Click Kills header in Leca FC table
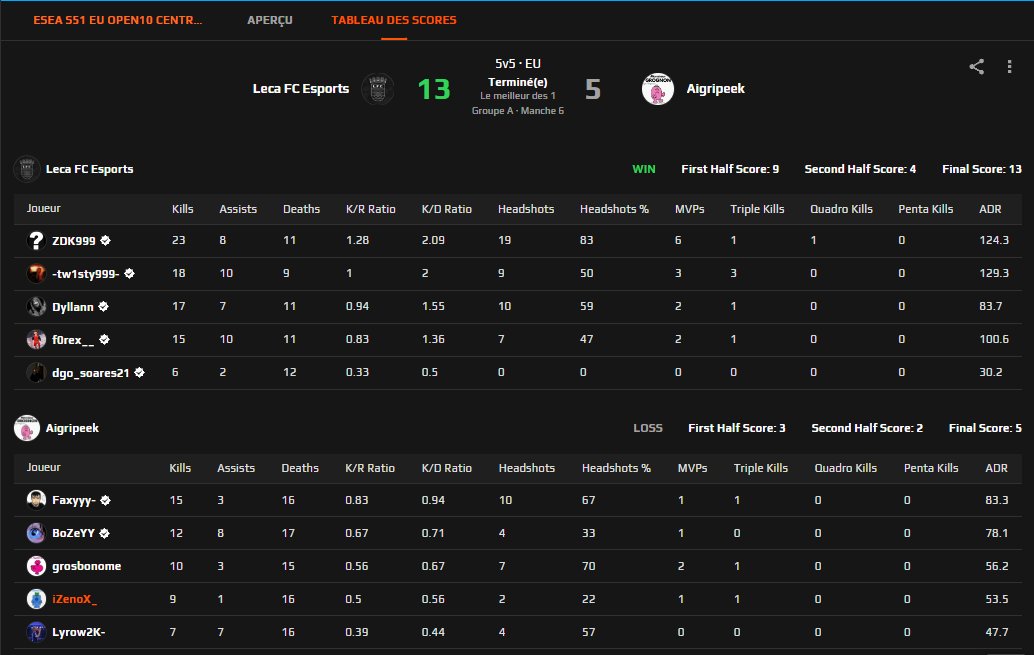Screen dimensions: 1034x655 tap(183, 209)
